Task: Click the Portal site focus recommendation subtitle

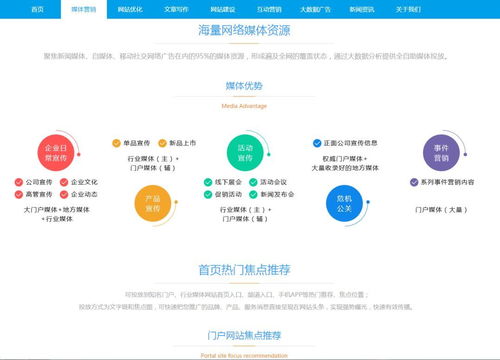Action: click(244, 356)
